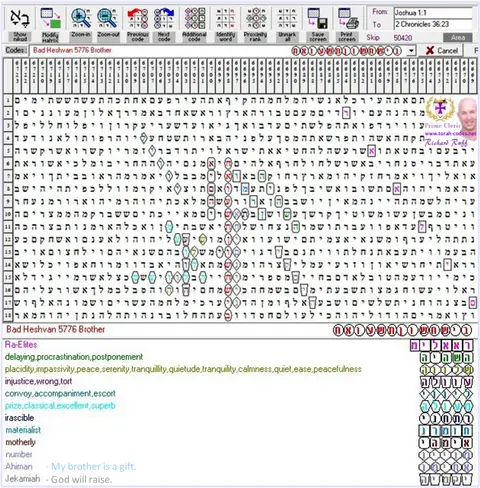Select the convoy, accompaniment, escort entry
The image size is (480, 488).
tap(60, 394)
